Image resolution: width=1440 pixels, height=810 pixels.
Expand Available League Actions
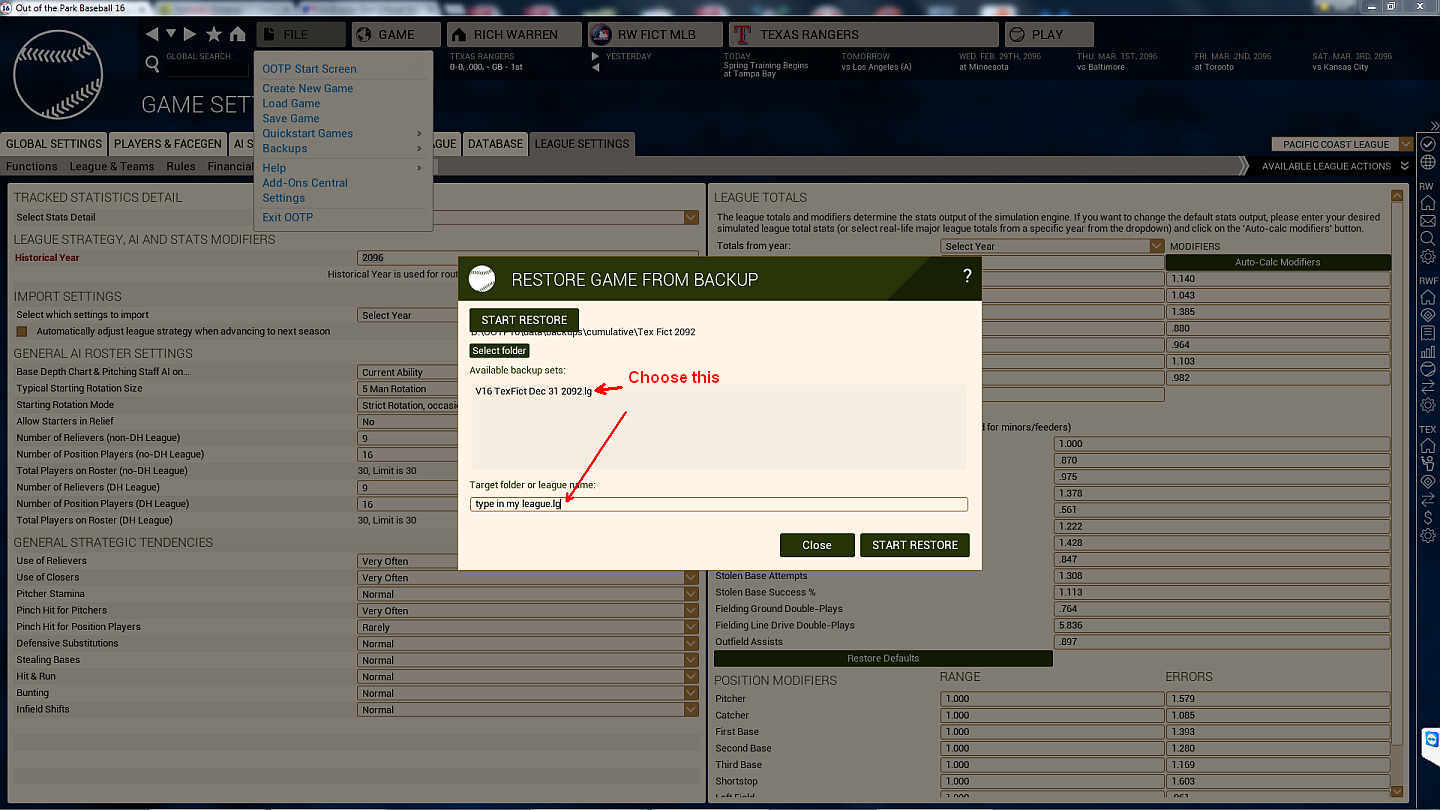1334,166
